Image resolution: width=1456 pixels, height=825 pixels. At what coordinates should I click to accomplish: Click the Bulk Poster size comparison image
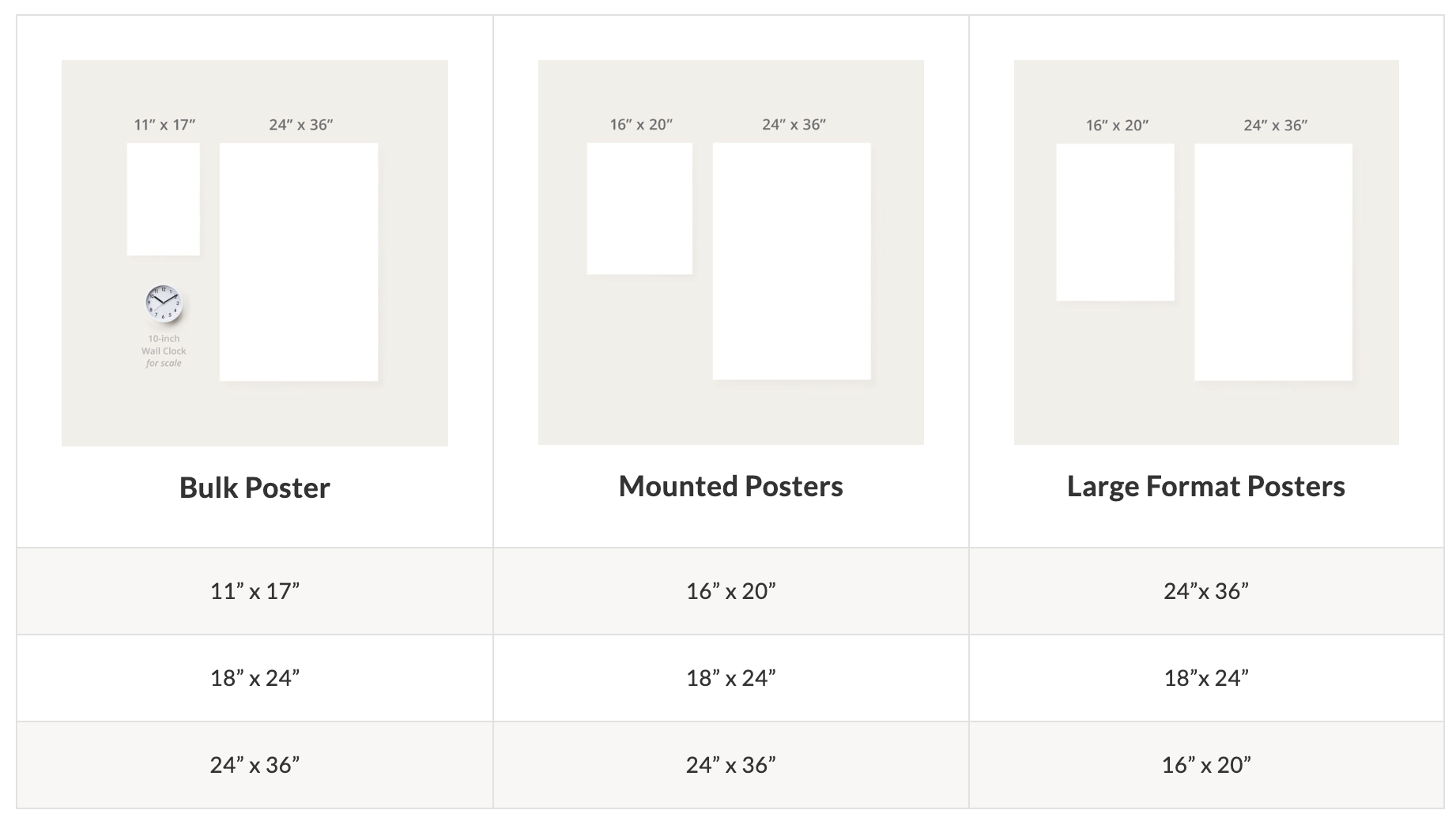coord(255,253)
